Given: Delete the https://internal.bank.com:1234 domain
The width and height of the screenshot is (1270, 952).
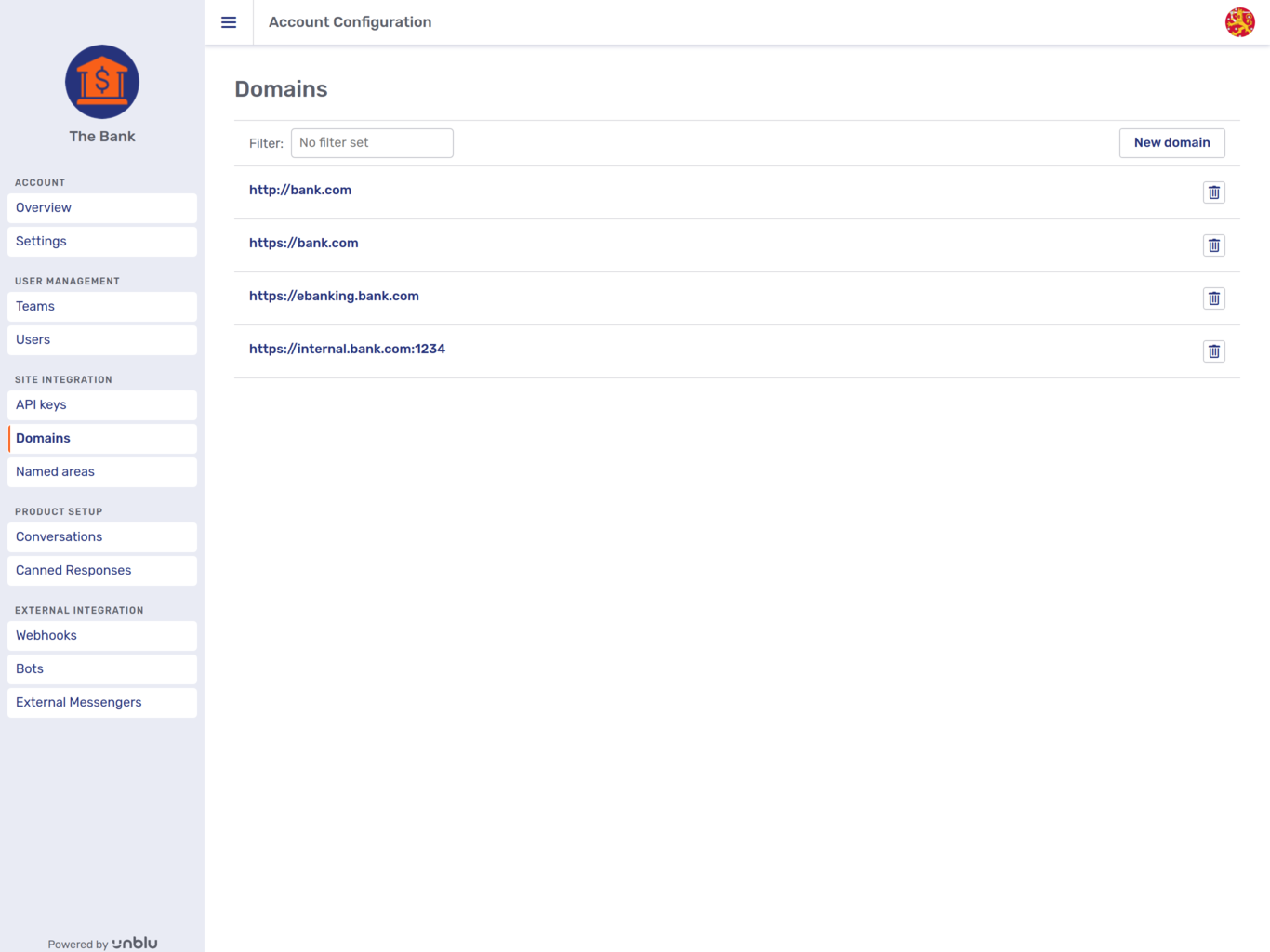Looking at the screenshot, I should 1213,351.
